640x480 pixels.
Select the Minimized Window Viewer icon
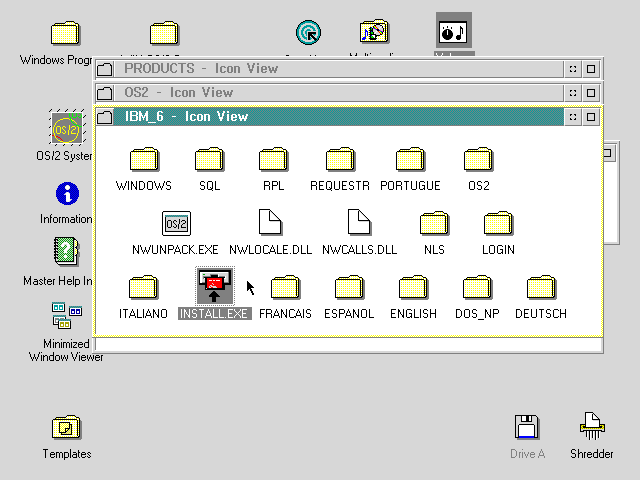pyautogui.click(x=67, y=316)
